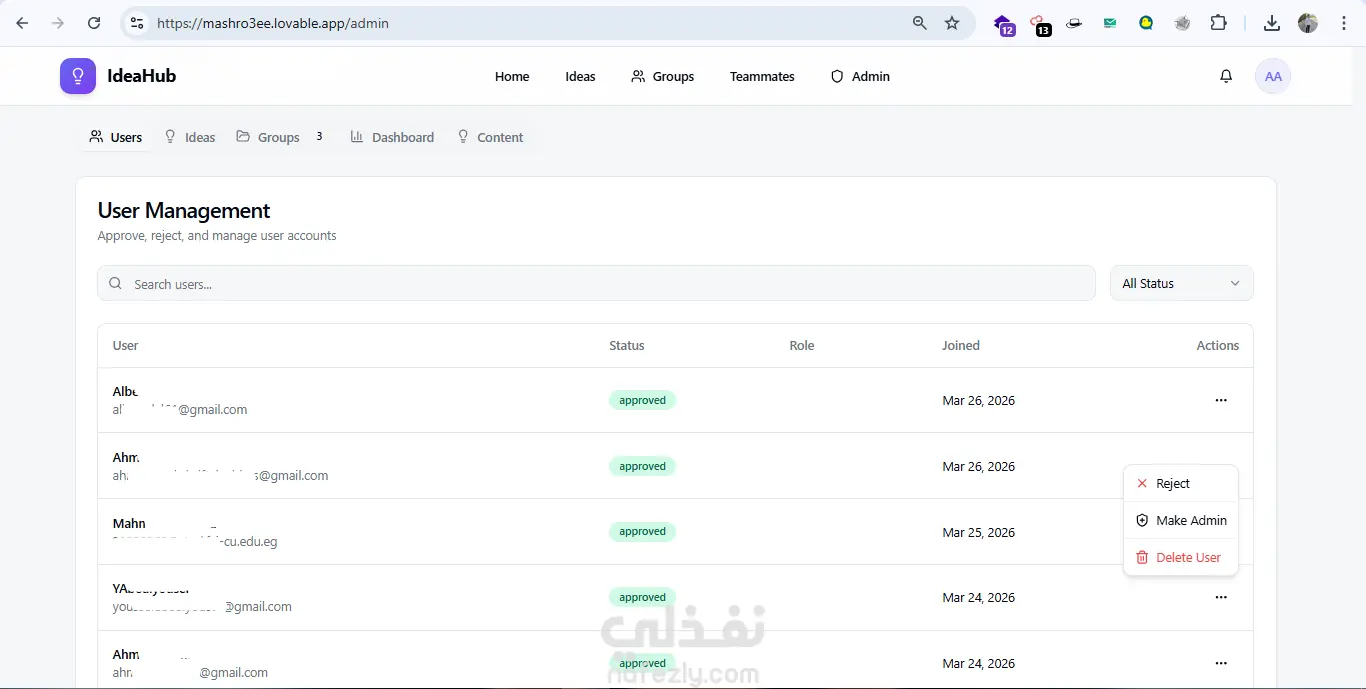Click the green envelope extension icon
Image resolution: width=1366 pixels, height=689 pixels.
coord(1110,23)
